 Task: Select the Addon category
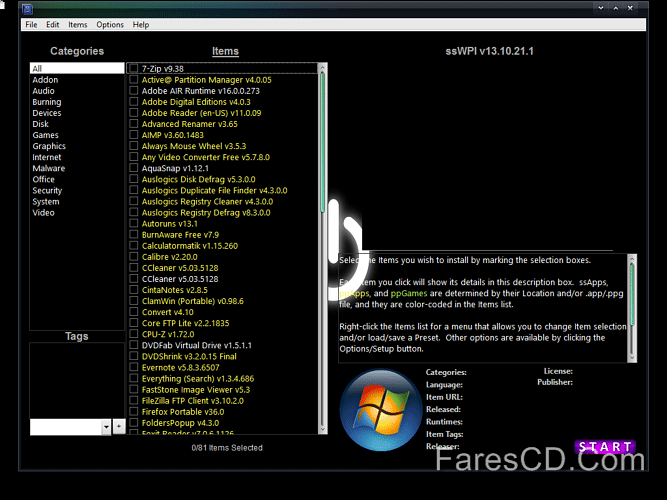pyautogui.click(x=45, y=80)
